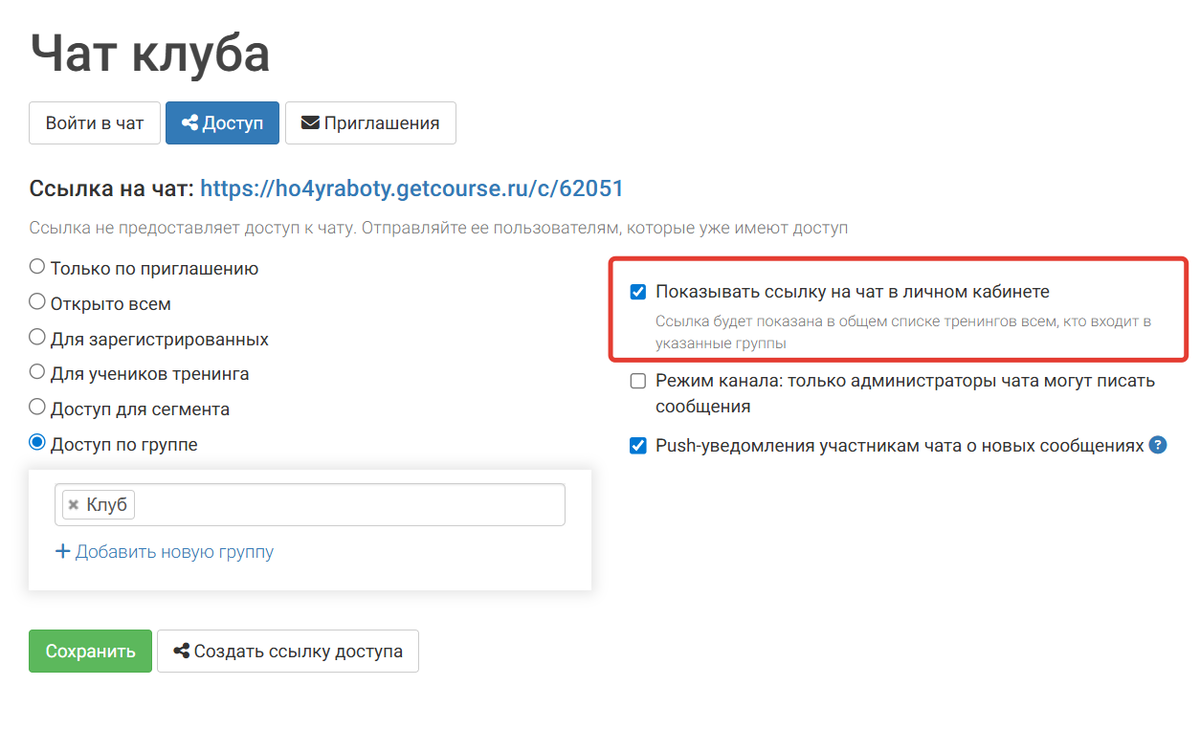Enable Режим канала checkbox

tap(637, 381)
